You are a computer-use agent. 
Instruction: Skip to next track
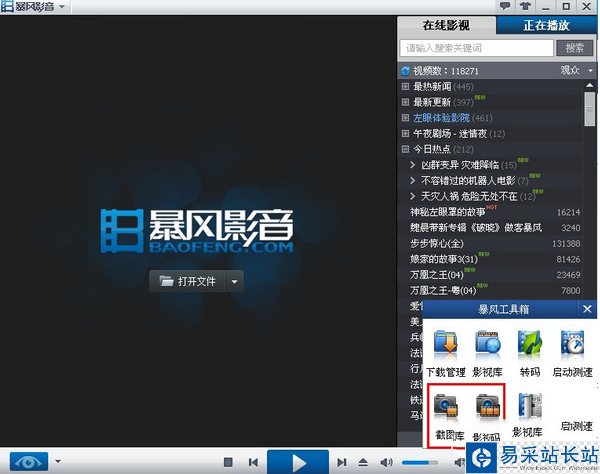tap(342, 462)
